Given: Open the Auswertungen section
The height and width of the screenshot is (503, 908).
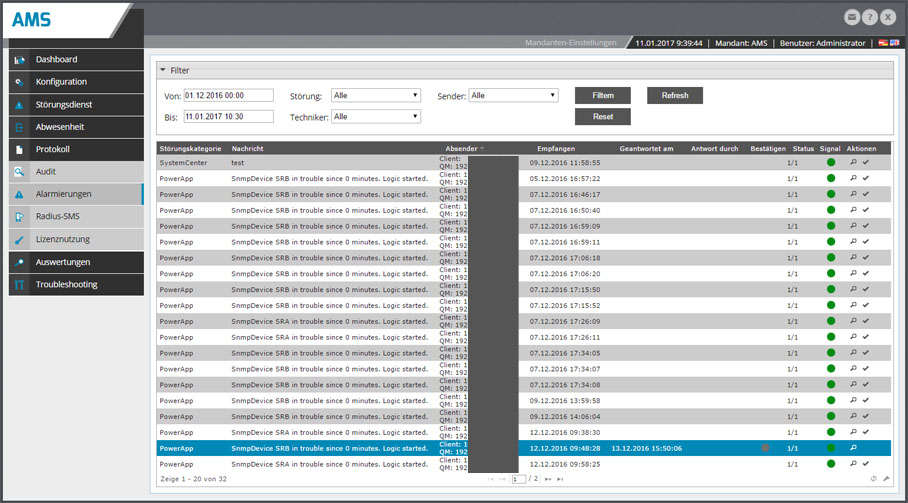Looking at the screenshot, I should coord(76,262).
